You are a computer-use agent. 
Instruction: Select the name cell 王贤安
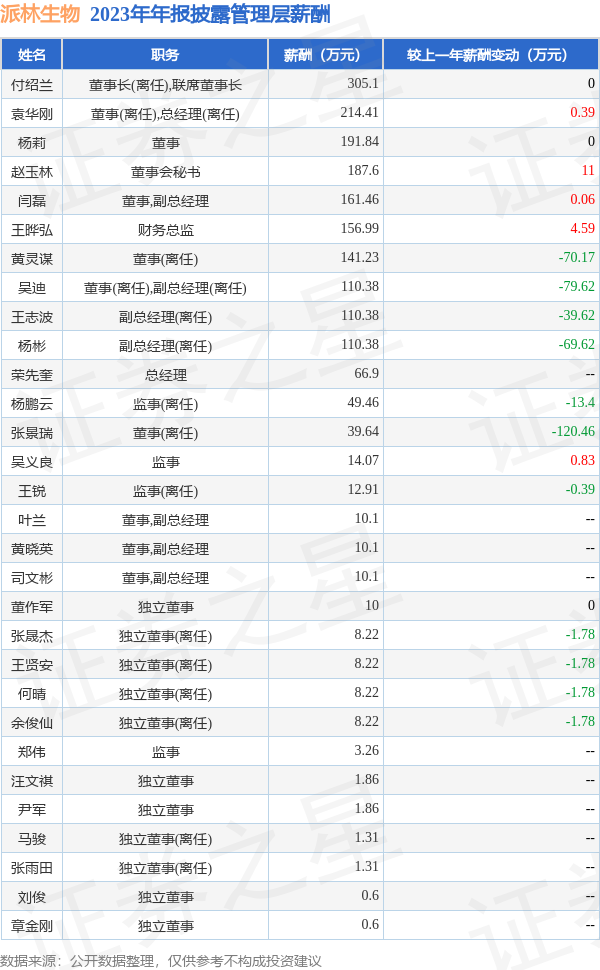pyautogui.click(x=32, y=666)
